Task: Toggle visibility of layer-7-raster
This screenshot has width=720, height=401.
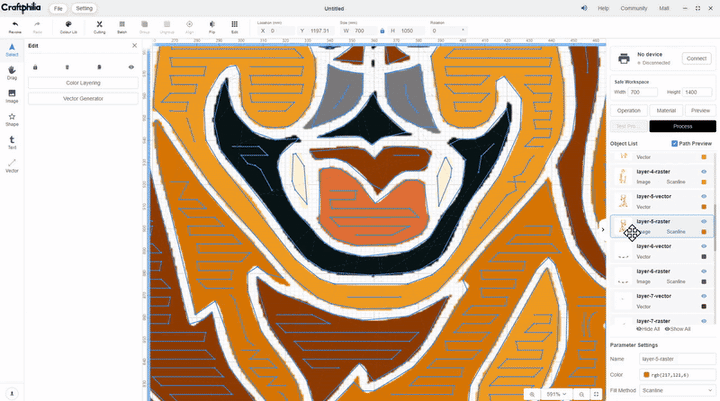Action: pyautogui.click(x=703, y=321)
